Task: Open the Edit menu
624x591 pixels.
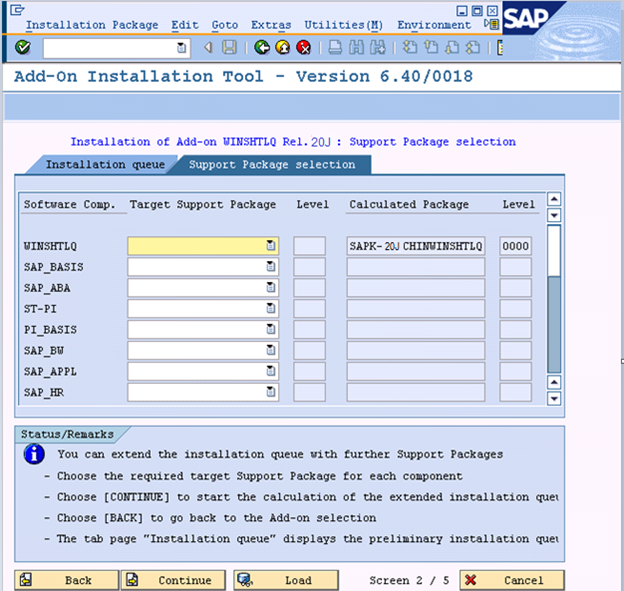Action: (x=185, y=25)
